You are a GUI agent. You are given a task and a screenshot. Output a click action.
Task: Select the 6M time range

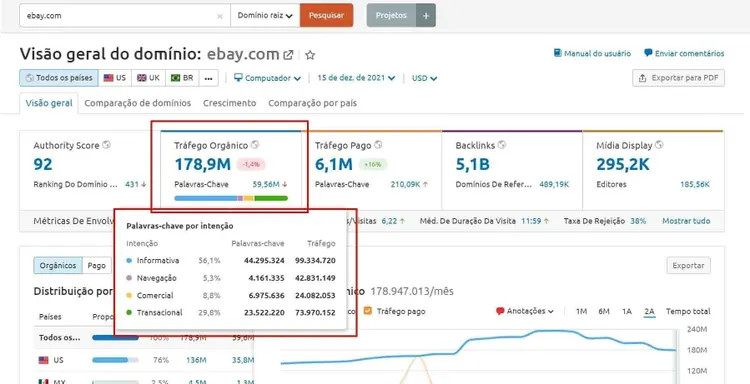point(604,311)
